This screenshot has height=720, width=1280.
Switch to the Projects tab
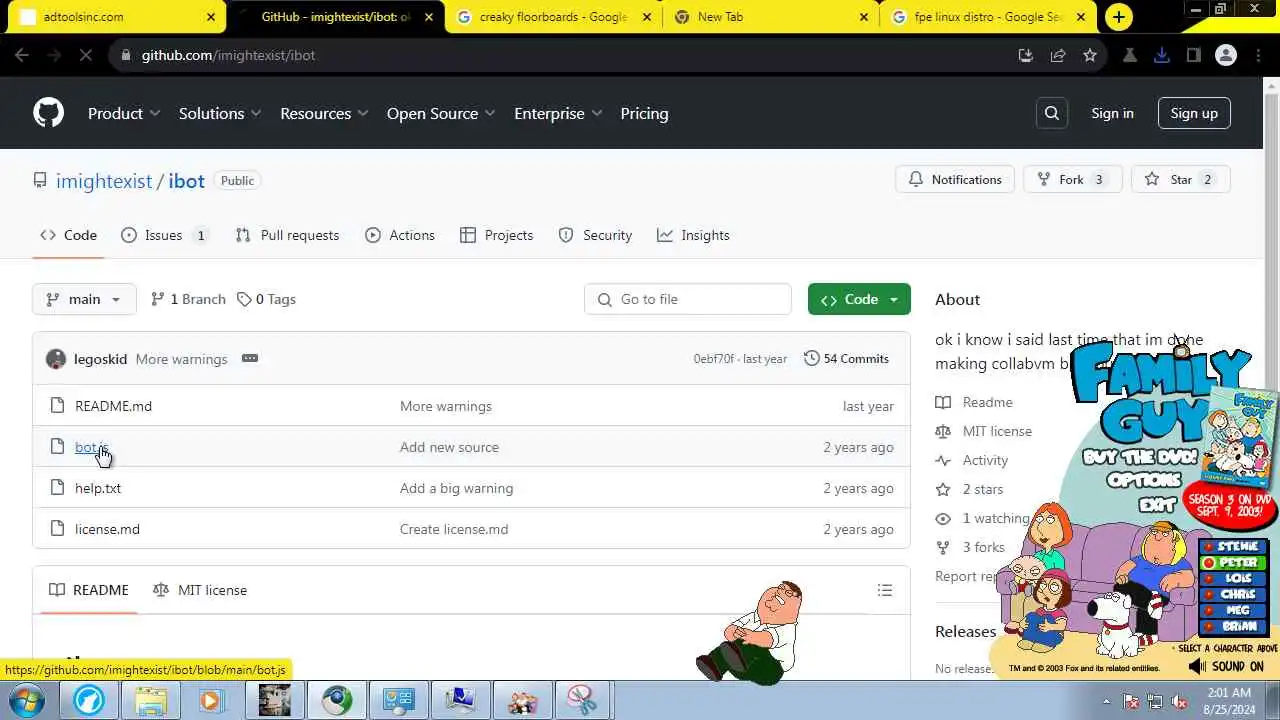[496, 235]
